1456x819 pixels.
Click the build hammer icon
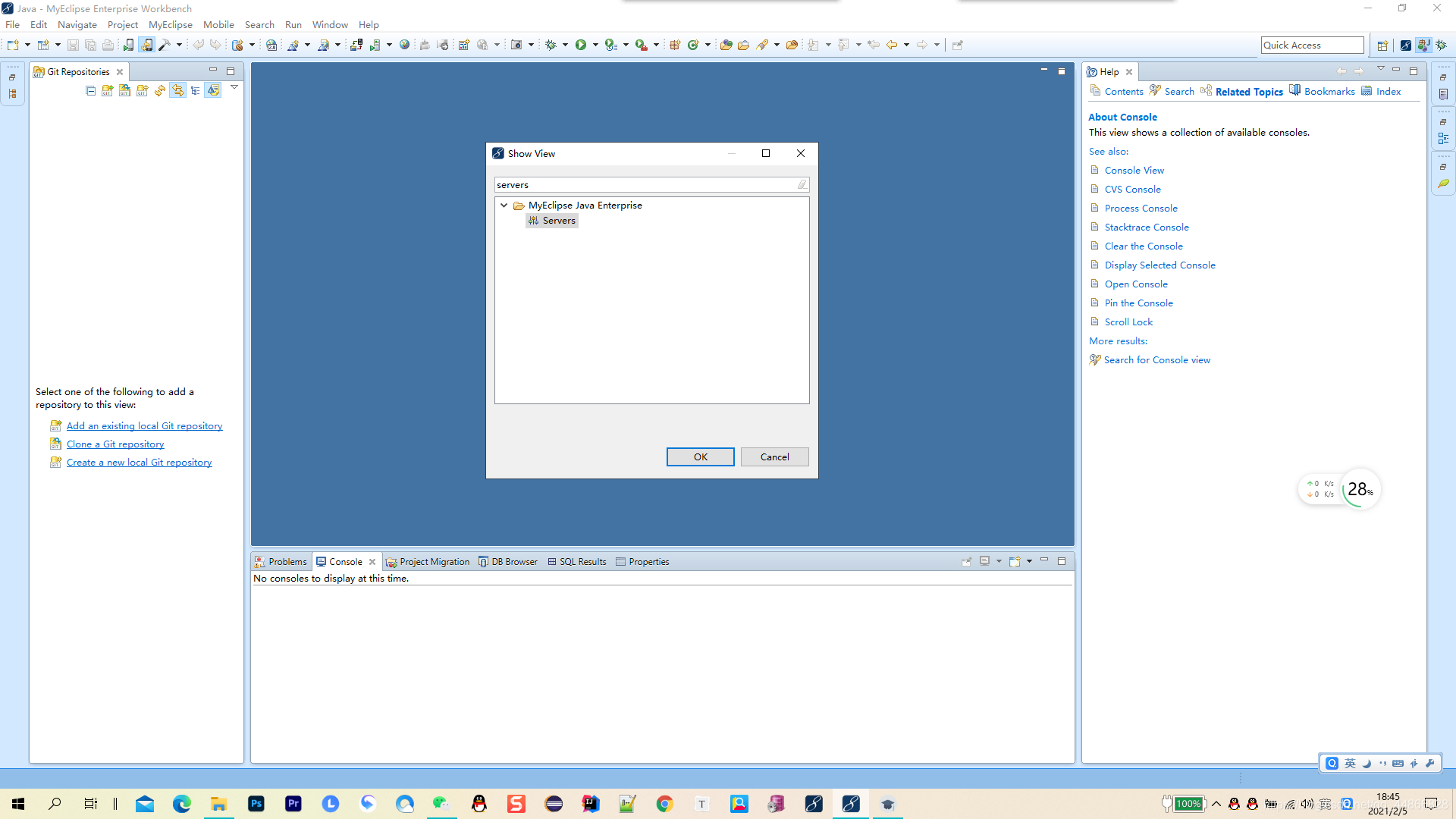165,45
